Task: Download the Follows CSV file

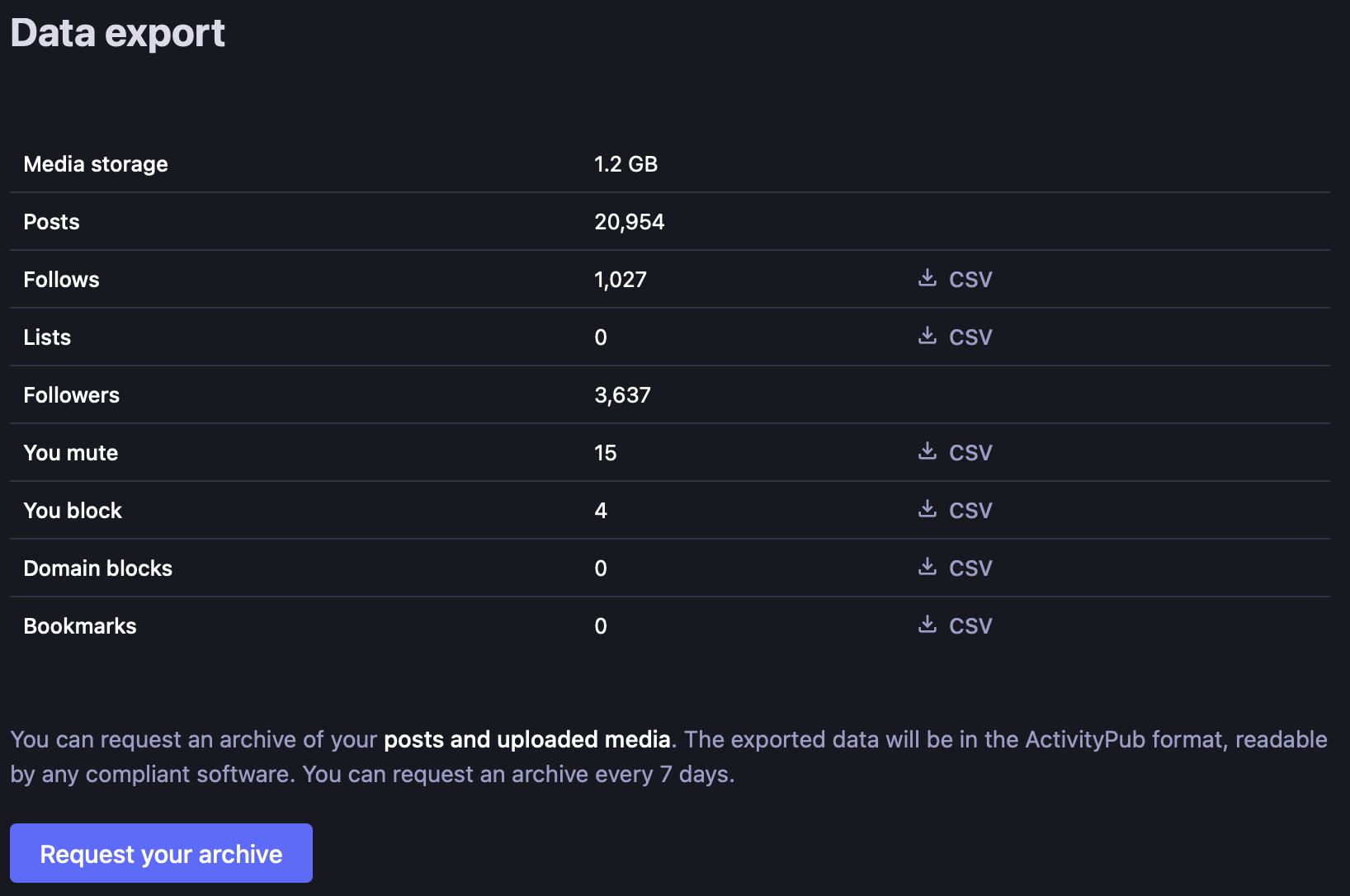Action: tap(955, 279)
